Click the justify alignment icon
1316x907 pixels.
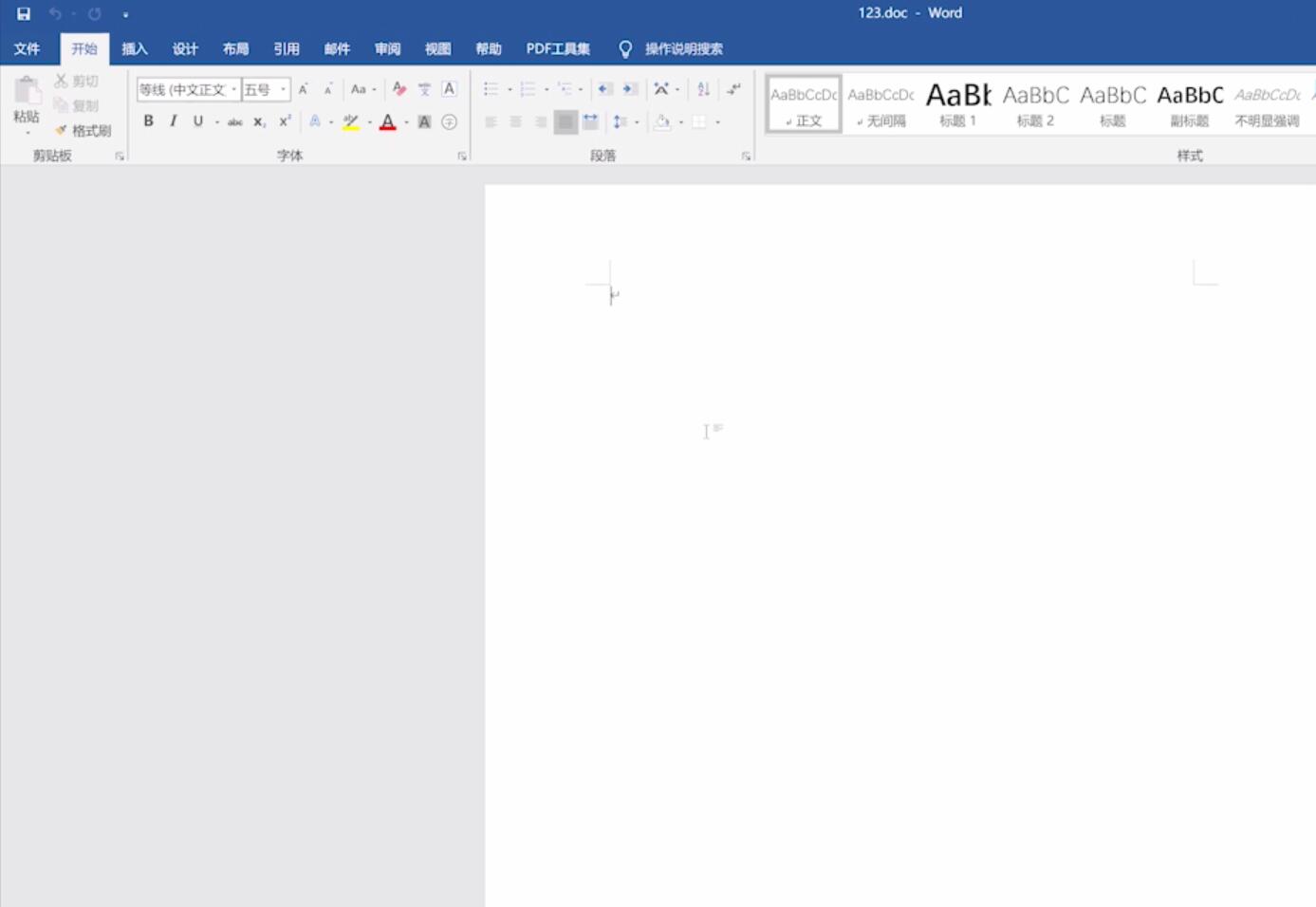click(565, 121)
